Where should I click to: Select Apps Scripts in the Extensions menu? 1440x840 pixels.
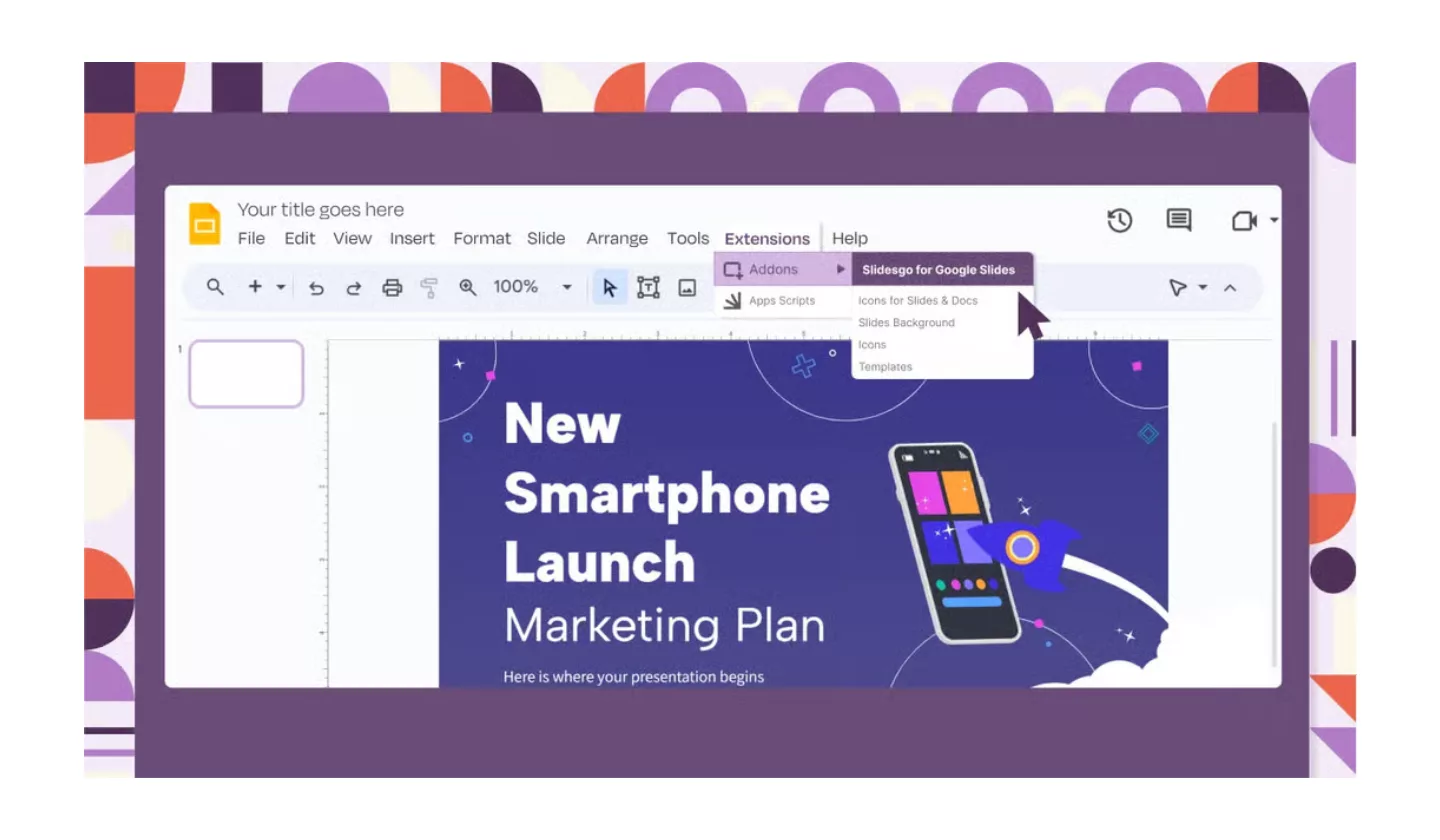781,301
